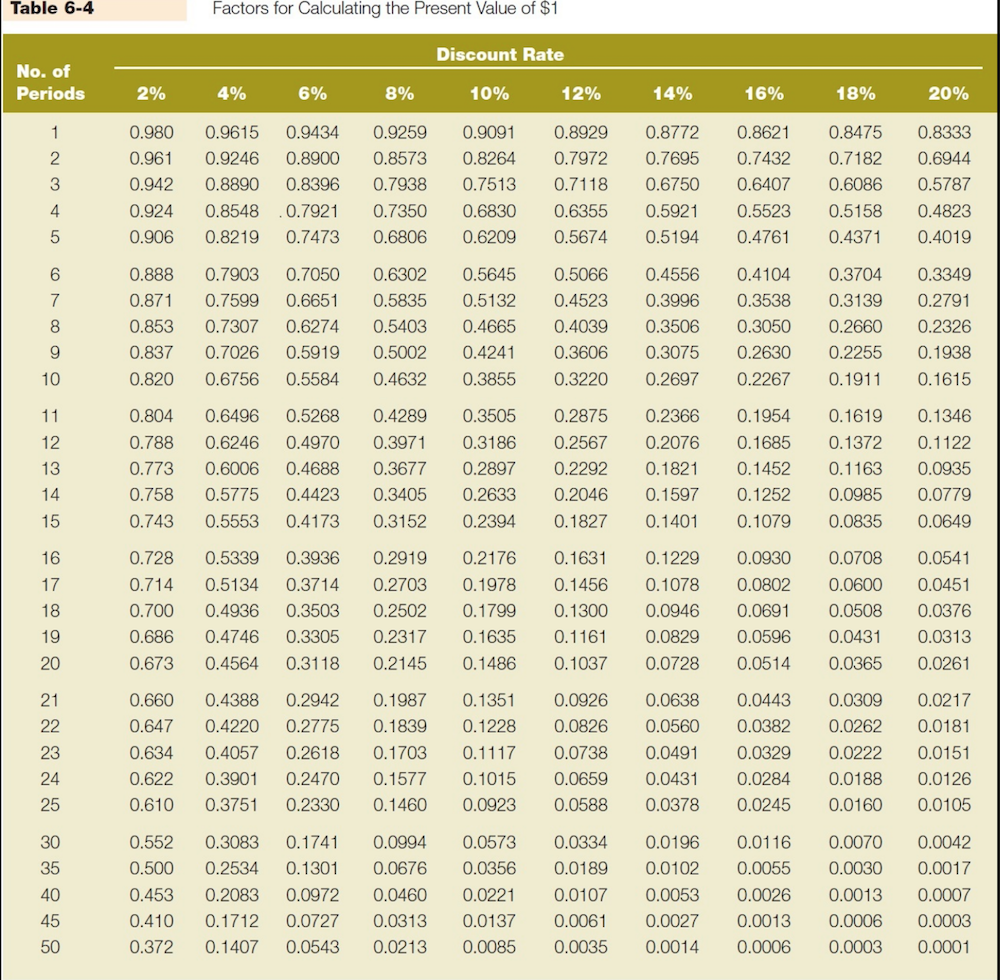Click 0.1597 under 14% at period 14
This screenshot has height=980, width=1000.
click(x=672, y=495)
